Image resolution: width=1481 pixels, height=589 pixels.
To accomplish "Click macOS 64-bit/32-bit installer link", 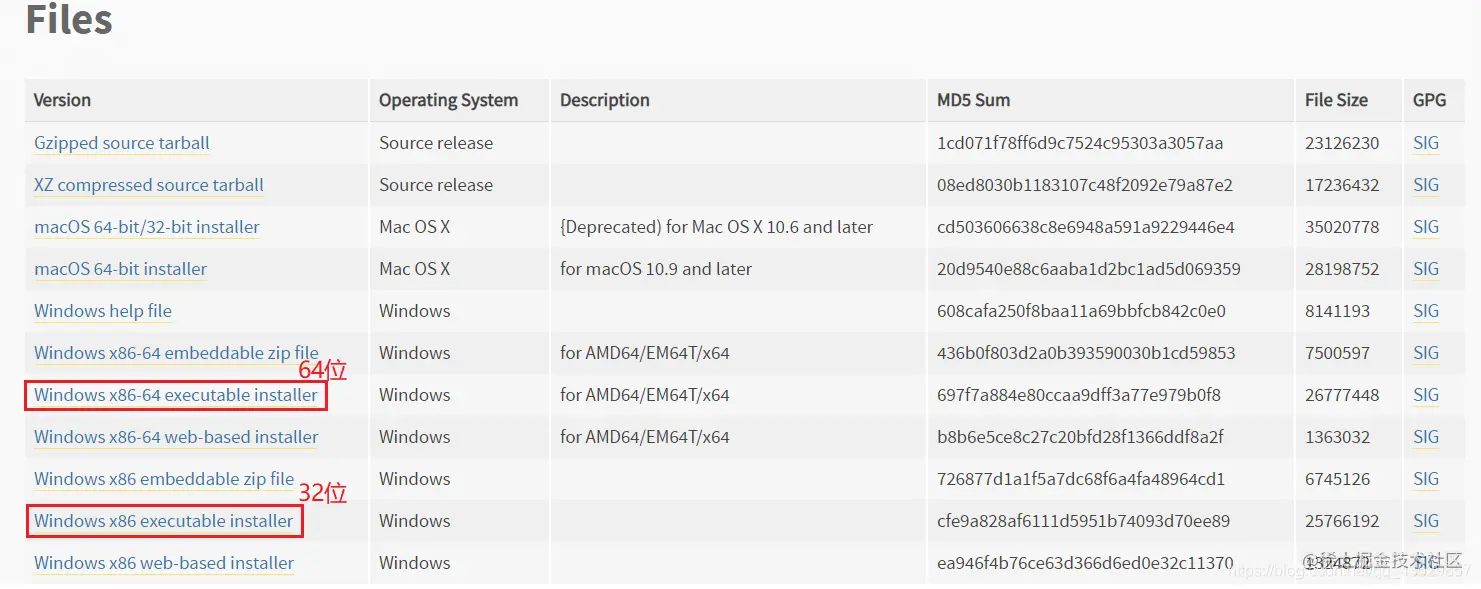I will click(147, 227).
